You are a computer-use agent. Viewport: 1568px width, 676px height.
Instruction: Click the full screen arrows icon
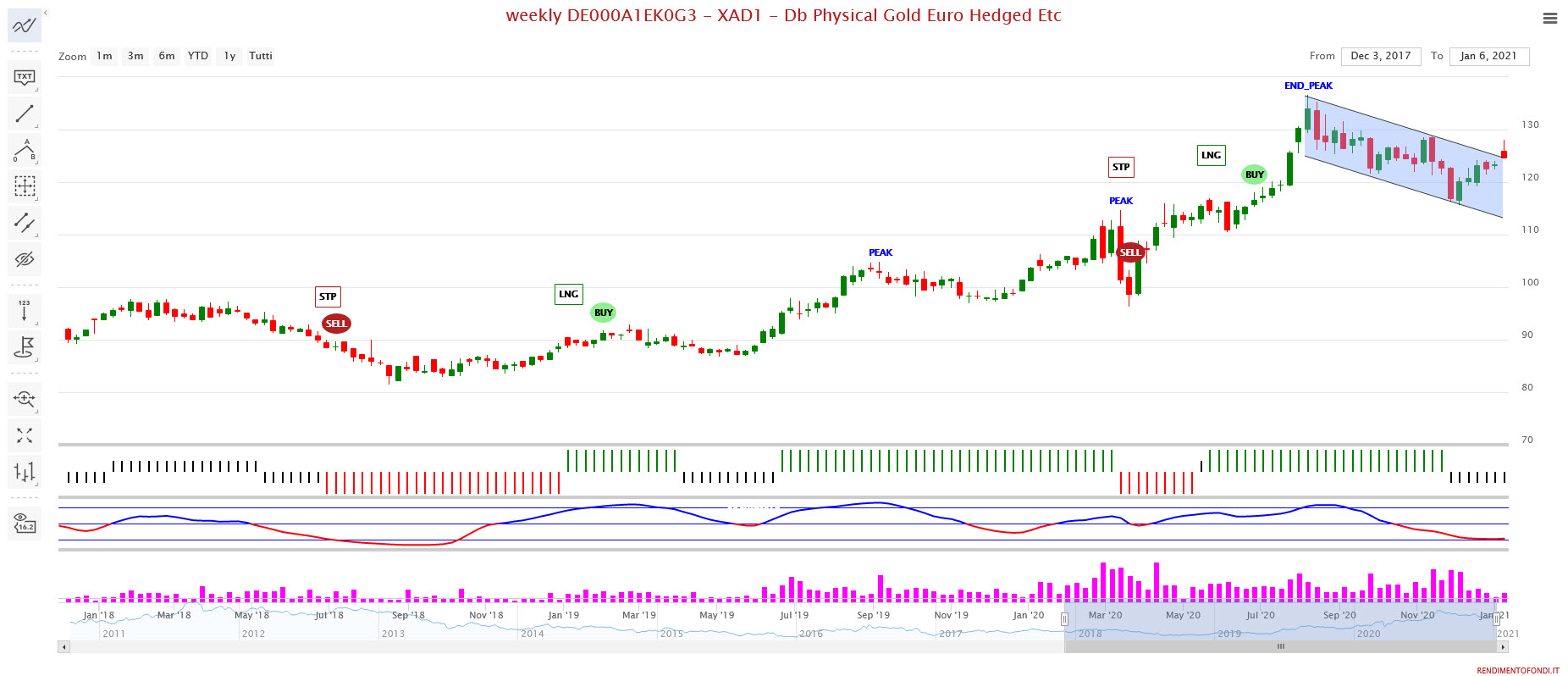(24, 435)
